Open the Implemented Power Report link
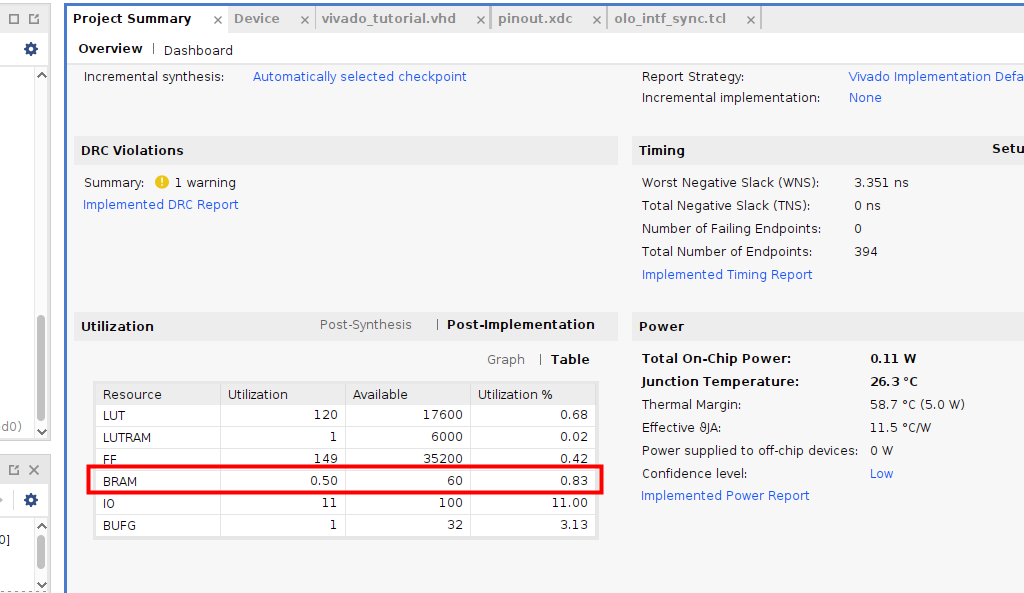 coord(725,496)
